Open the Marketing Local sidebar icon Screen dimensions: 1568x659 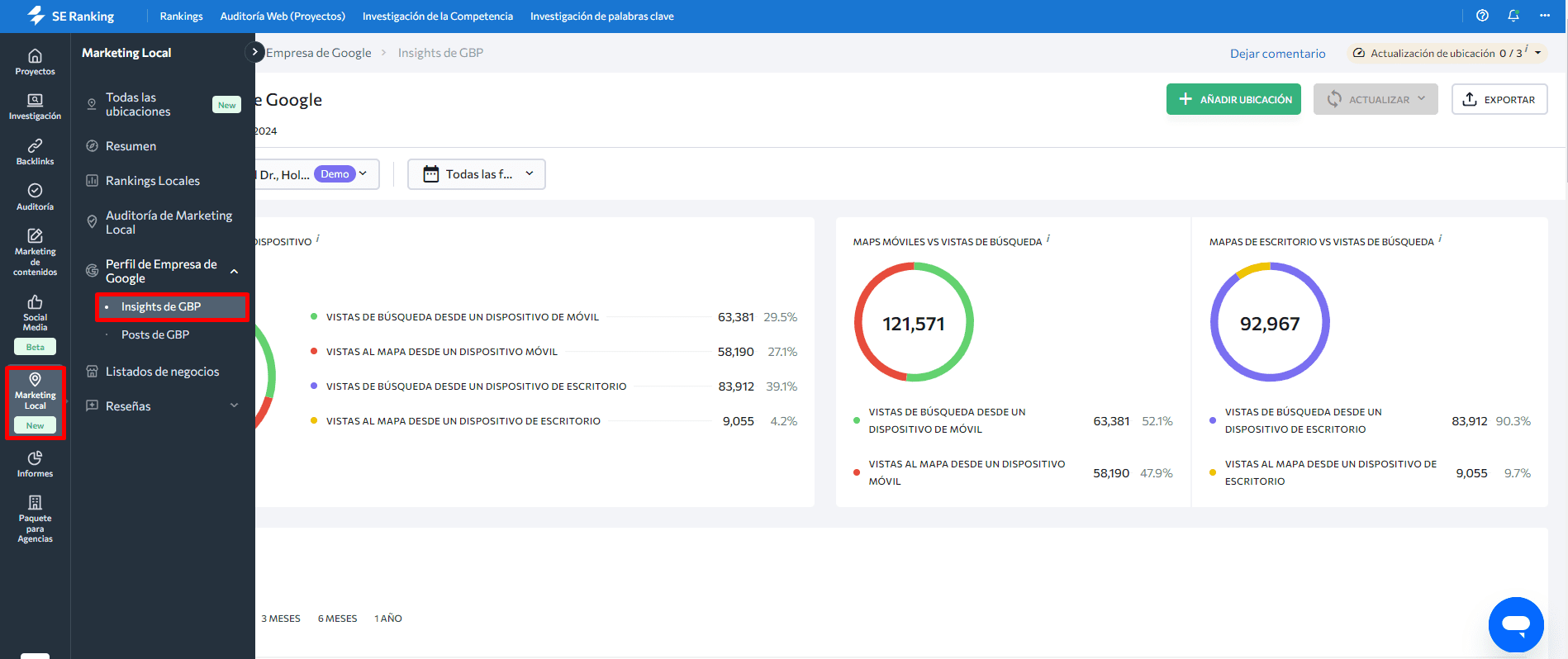pyautogui.click(x=35, y=402)
